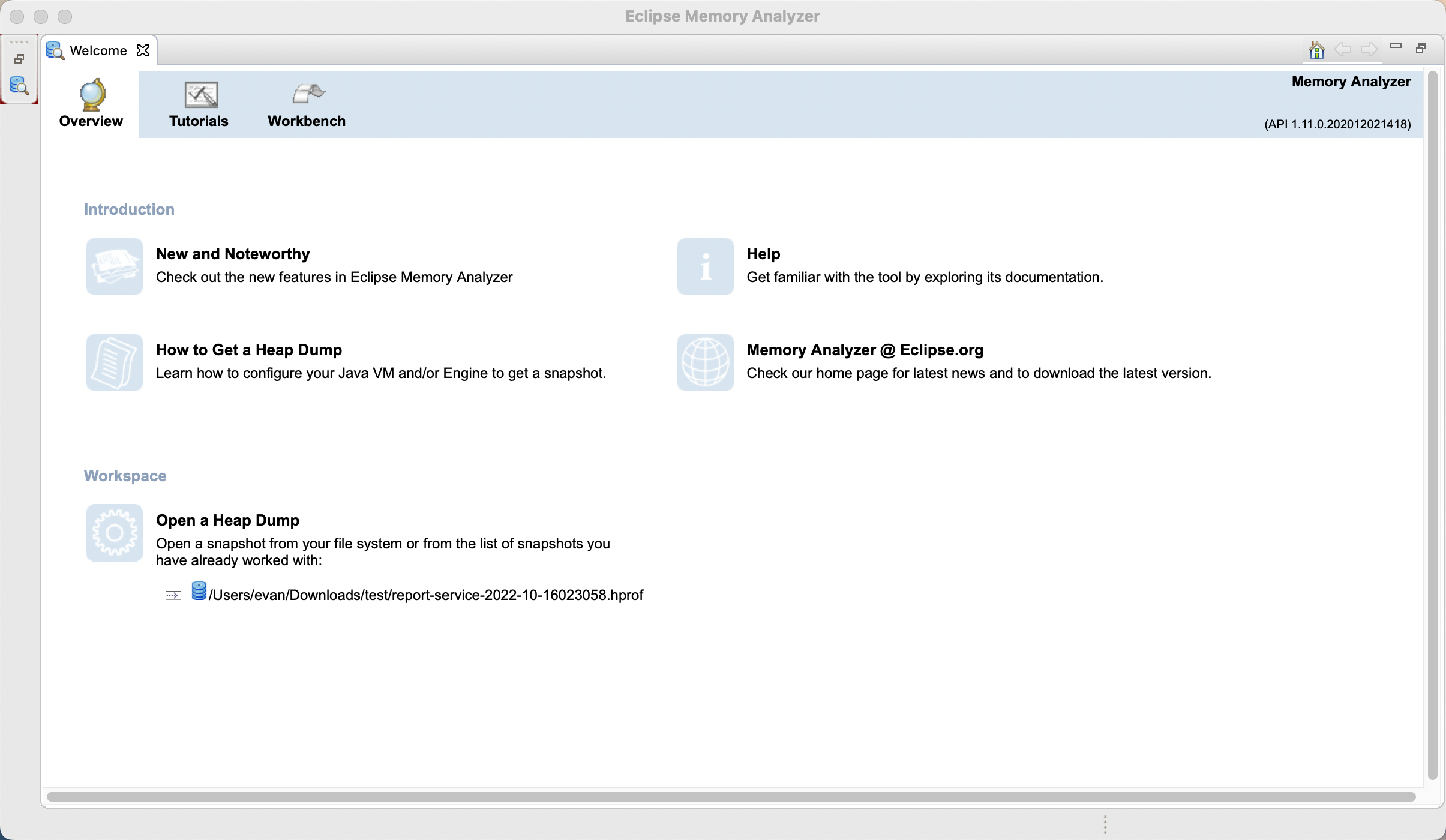The image size is (1446, 840).
Task: Click the New and Noteworthy paper icon
Action: point(115,266)
